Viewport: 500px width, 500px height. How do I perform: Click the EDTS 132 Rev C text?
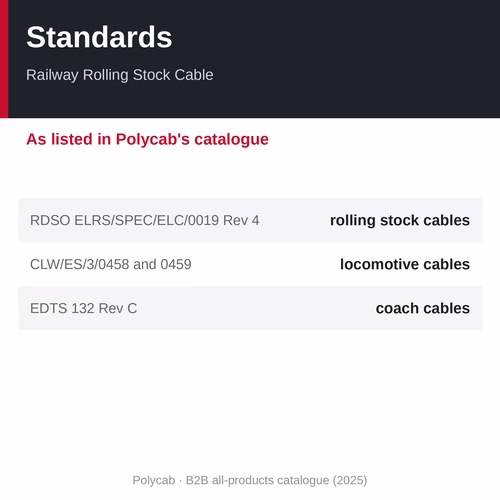[83, 308]
